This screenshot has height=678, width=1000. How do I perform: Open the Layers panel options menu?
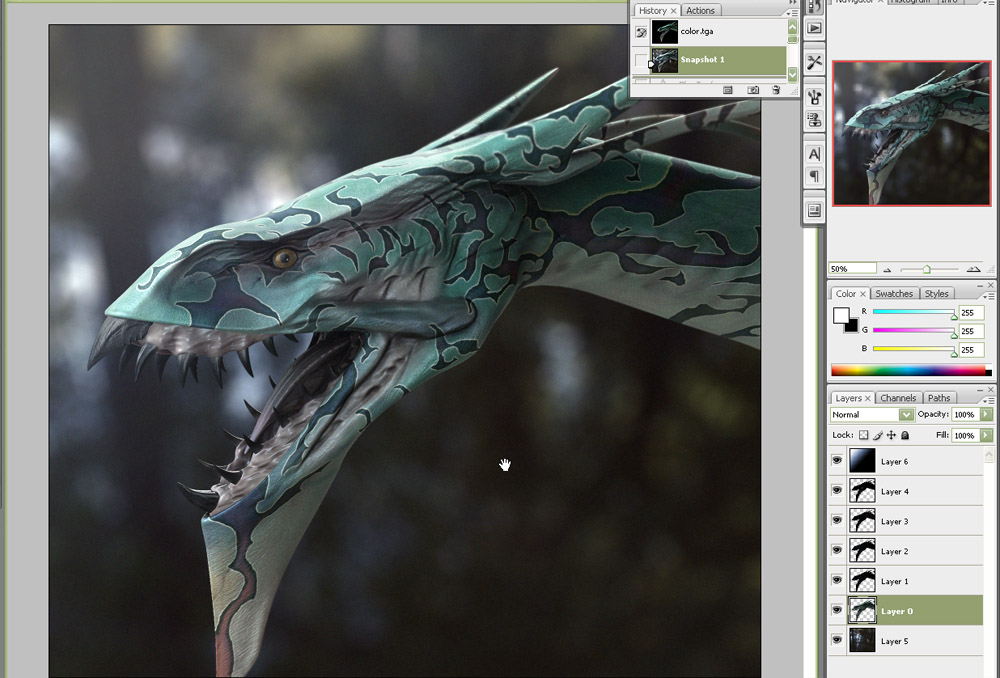(x=990, y=401)
